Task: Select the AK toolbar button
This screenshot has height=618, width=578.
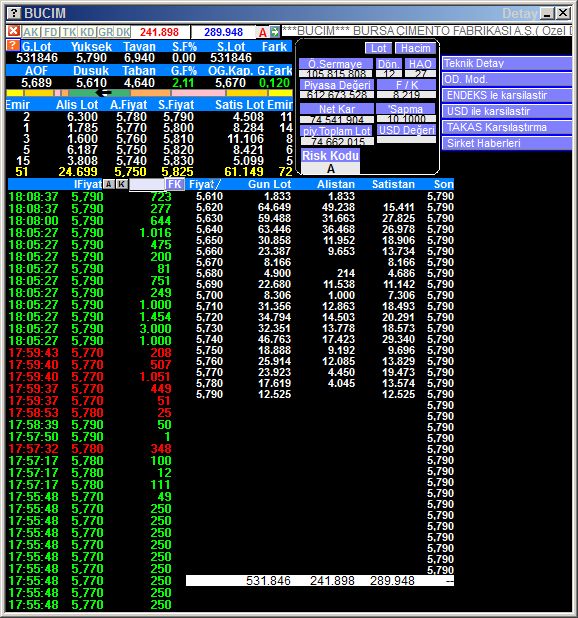Action: pyautogui.click(x=31, y=32)
